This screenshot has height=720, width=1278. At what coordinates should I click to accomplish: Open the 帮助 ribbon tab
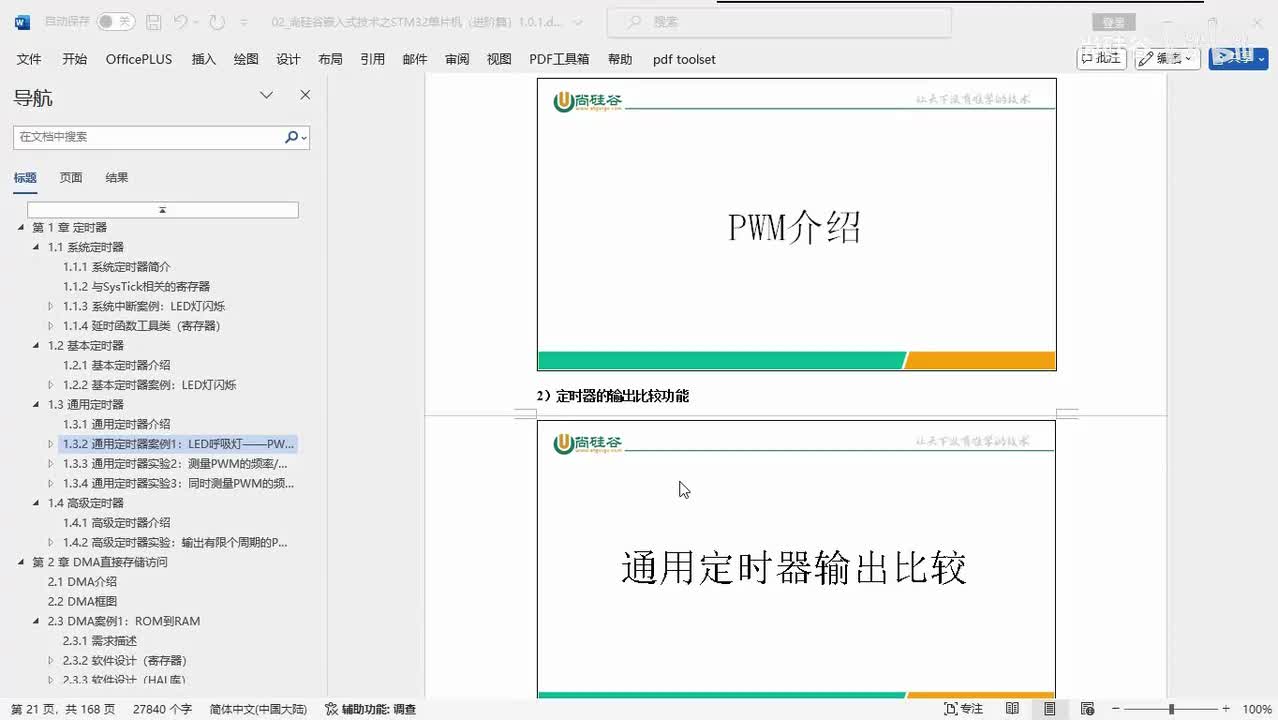(620, 59)
